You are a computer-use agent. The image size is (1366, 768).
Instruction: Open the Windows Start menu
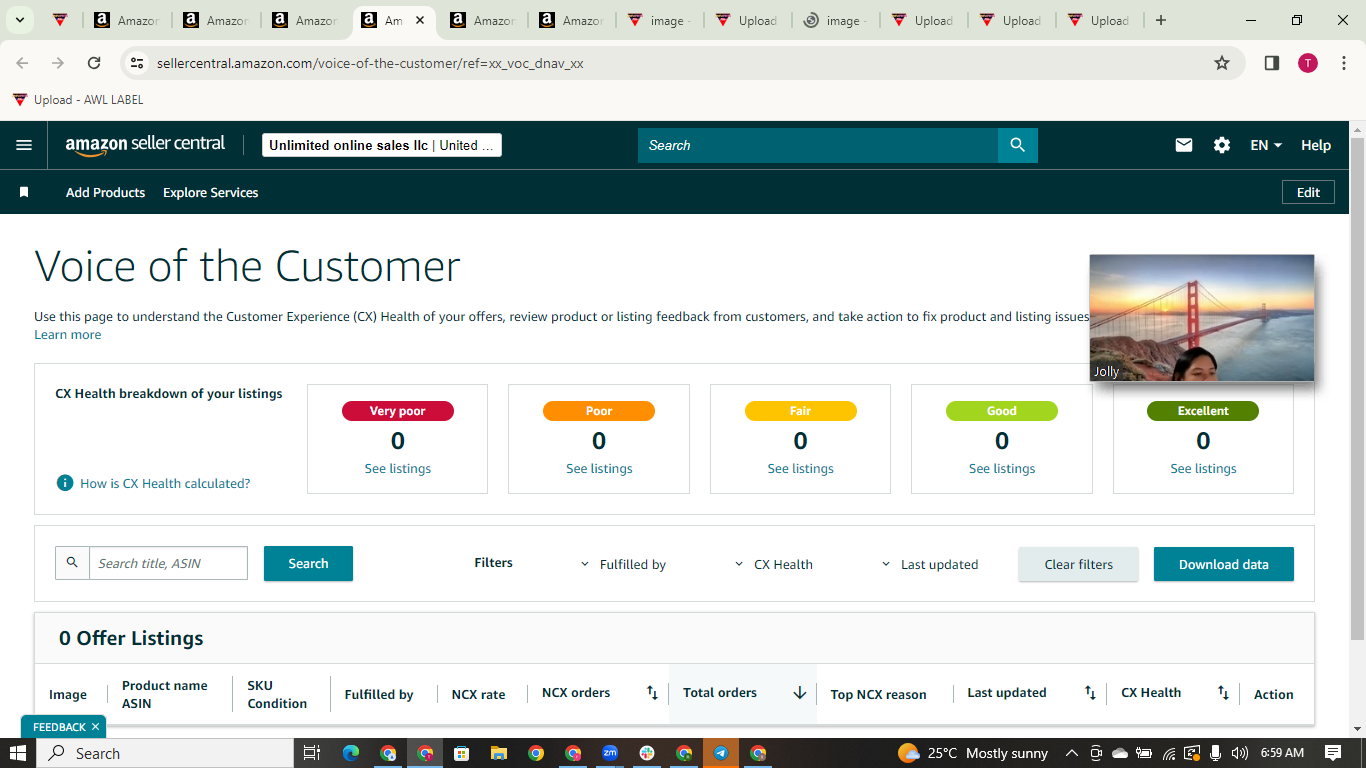(x=18, y=753)
